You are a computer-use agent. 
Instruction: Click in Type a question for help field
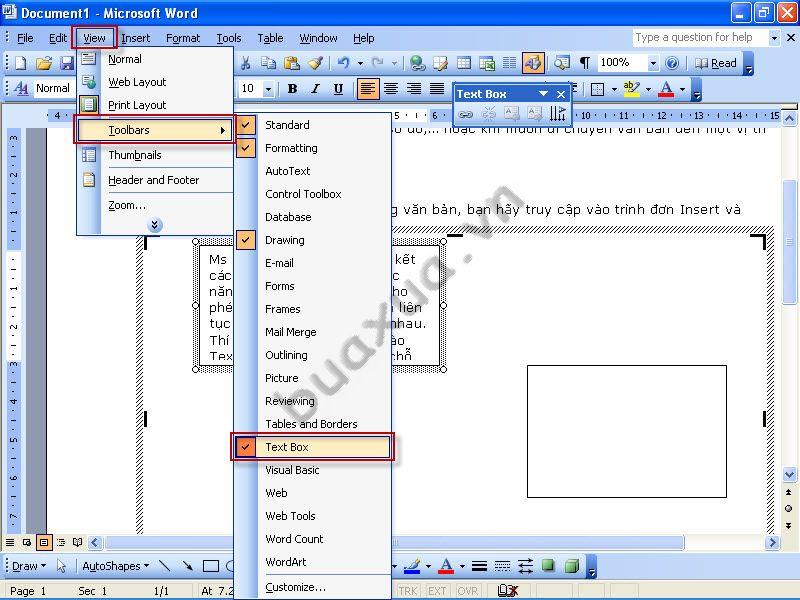pos(700,37)
